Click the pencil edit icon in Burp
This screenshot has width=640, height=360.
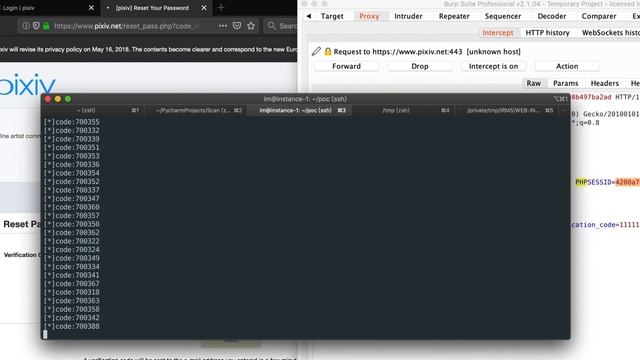pos(316,51)
